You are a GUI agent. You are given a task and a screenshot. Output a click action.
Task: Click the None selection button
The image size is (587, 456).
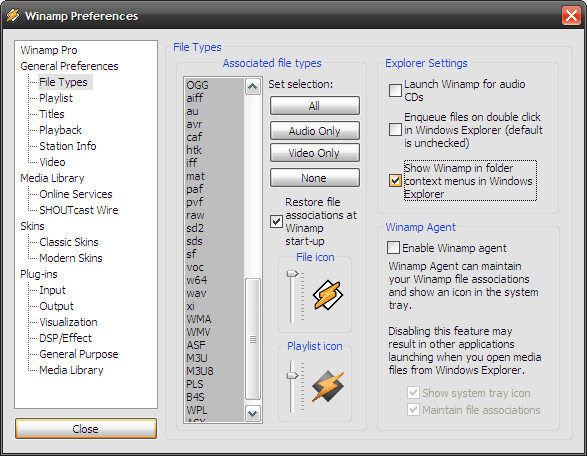click(314, 178)
